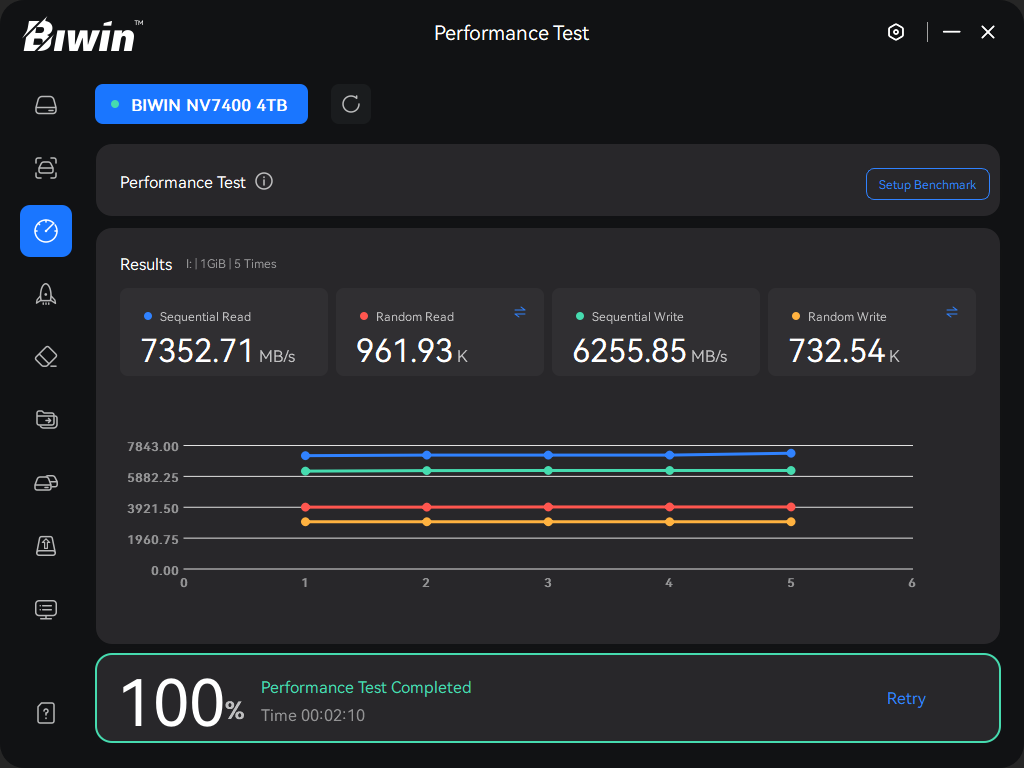Open the rocket optimization sidebar icon

point(46,293)
